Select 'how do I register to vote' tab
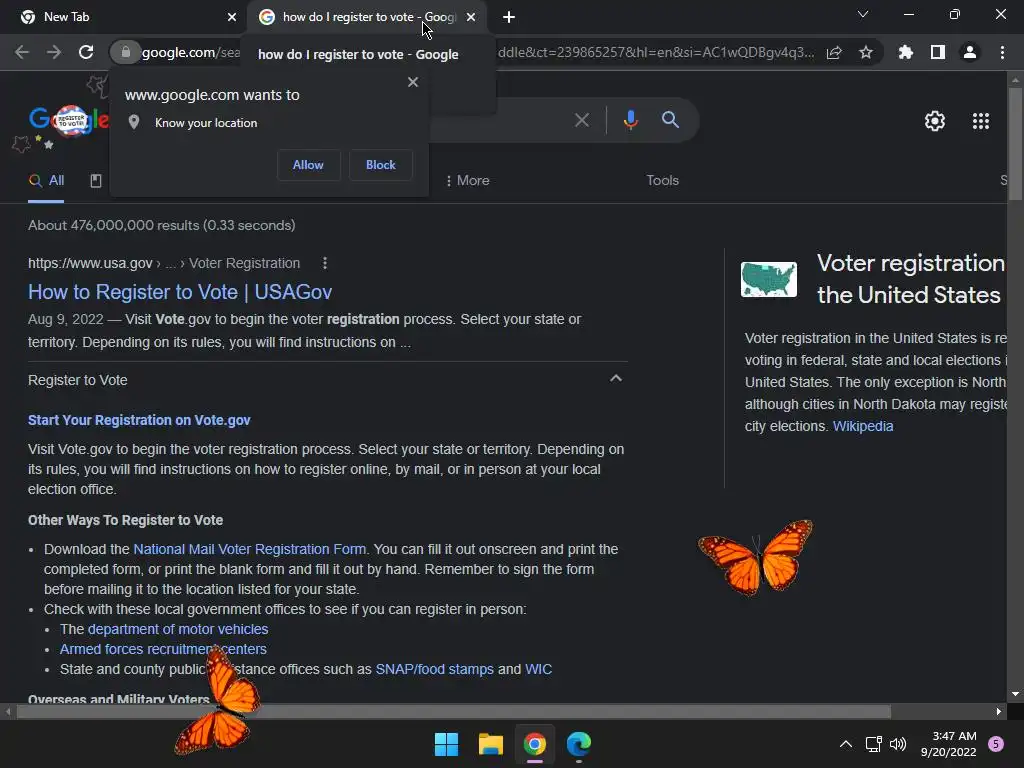The image size is (1024, 768). point(367,17)
